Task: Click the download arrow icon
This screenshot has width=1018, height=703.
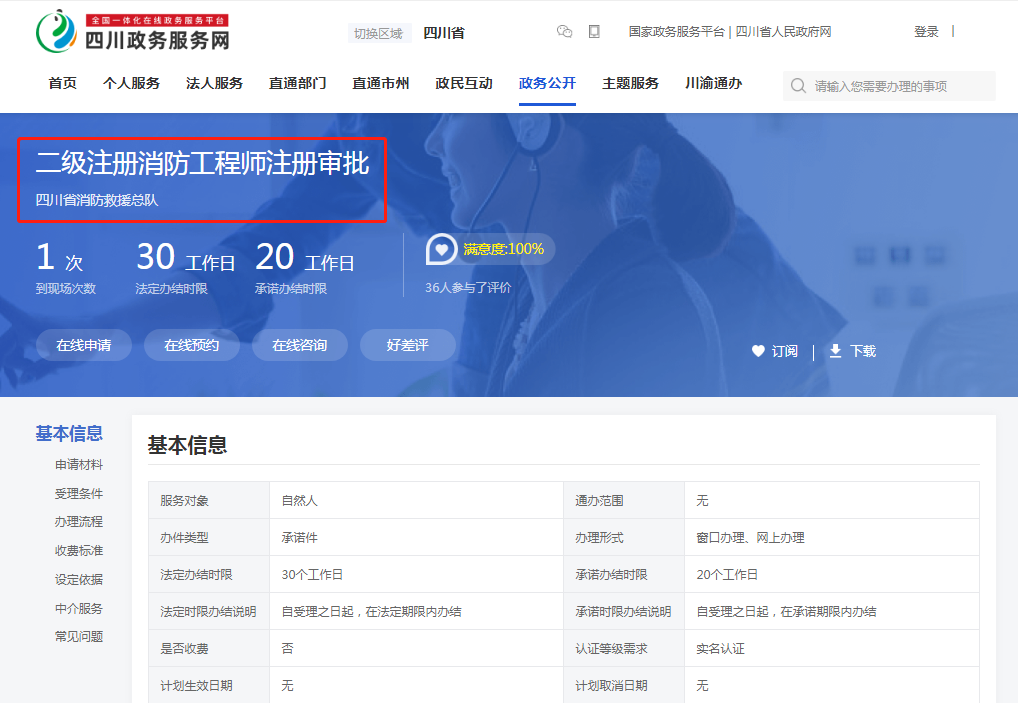Action: 835,351
